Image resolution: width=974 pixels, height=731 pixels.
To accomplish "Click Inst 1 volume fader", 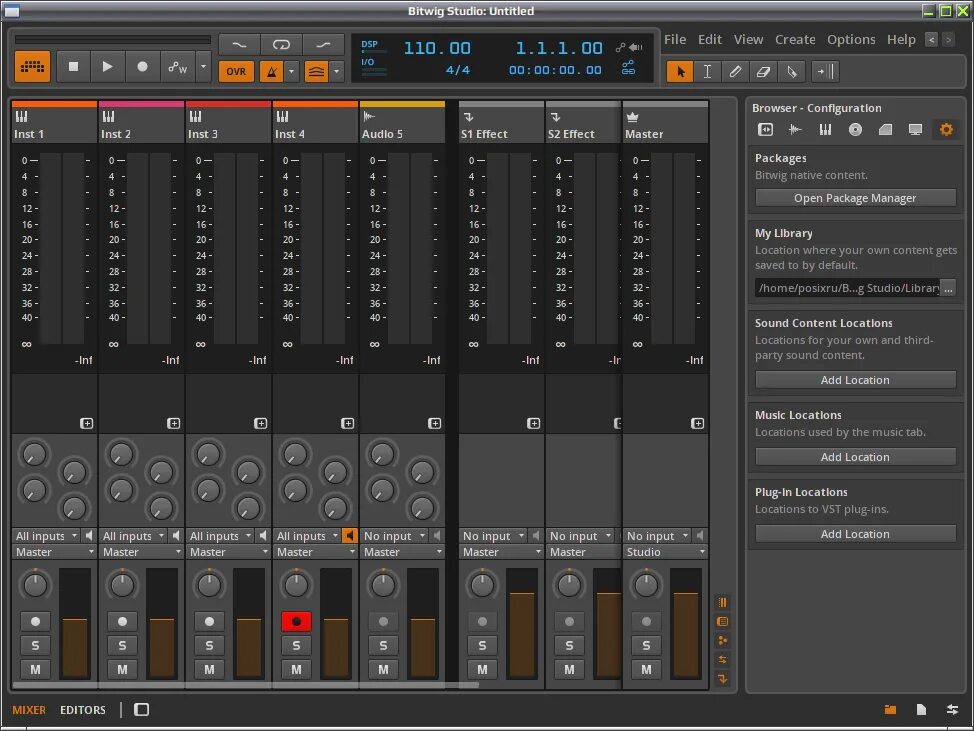I will [75, 623].
